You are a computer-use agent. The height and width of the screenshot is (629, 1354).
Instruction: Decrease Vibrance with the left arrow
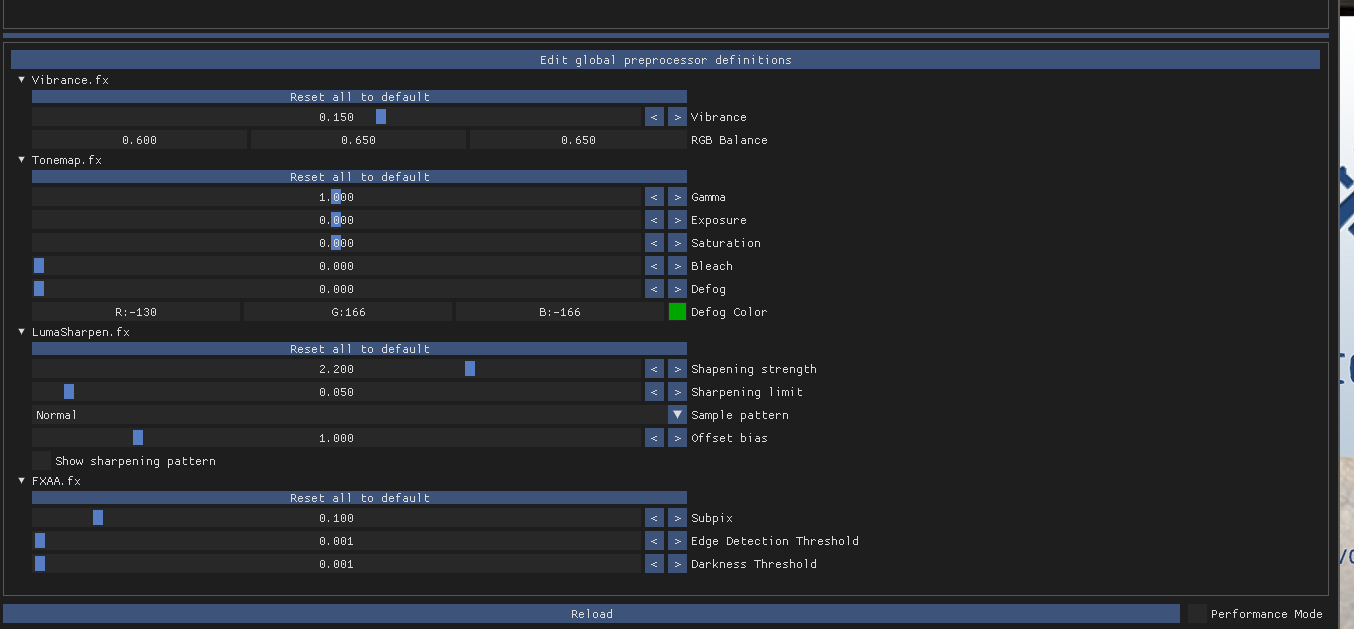654,117
